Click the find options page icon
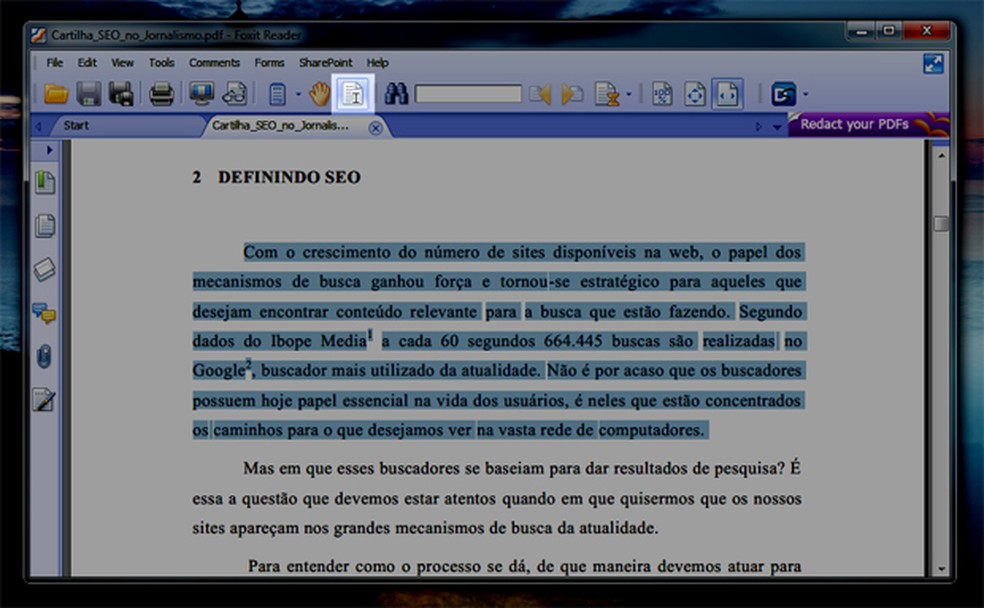The image size is (984, 608). [606, 94]
